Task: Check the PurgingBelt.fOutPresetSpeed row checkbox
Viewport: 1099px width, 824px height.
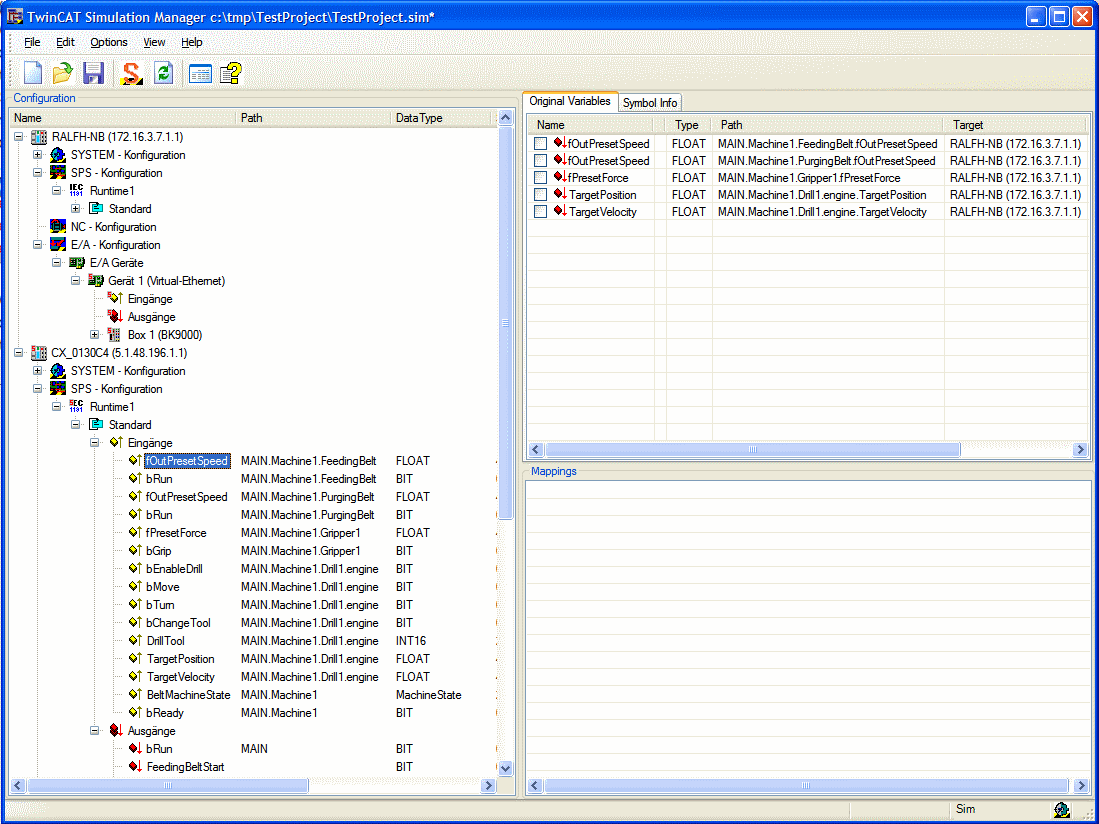Action: pos(540,160)
